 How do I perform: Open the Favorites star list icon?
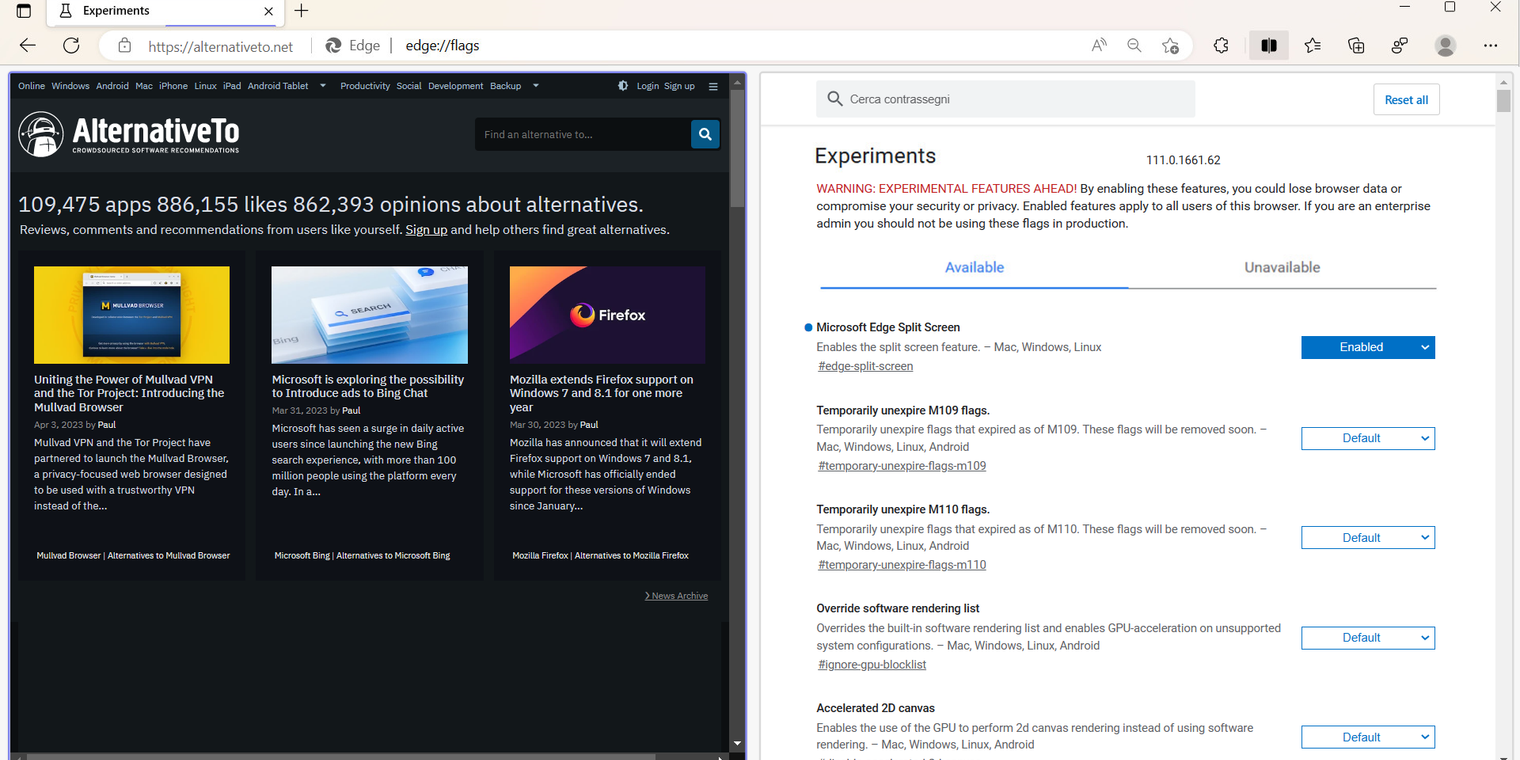click(1312, 45)
